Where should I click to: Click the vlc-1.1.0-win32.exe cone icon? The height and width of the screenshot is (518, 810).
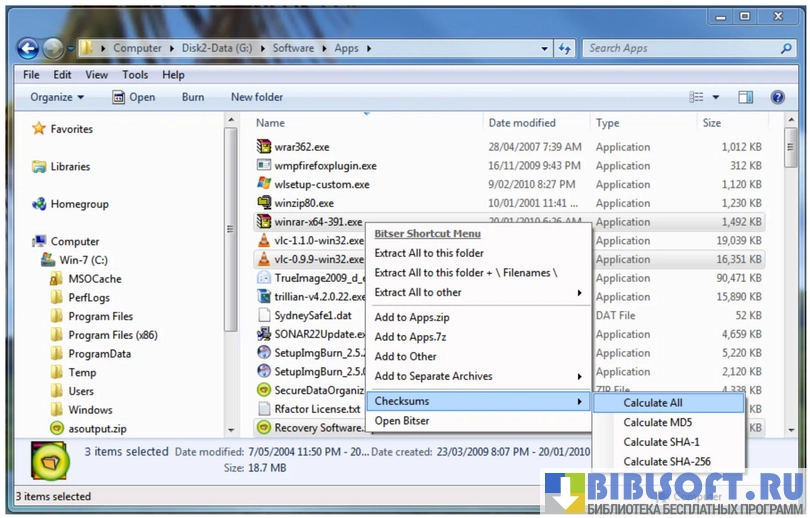pyautogui.click(x=264, y=240)
